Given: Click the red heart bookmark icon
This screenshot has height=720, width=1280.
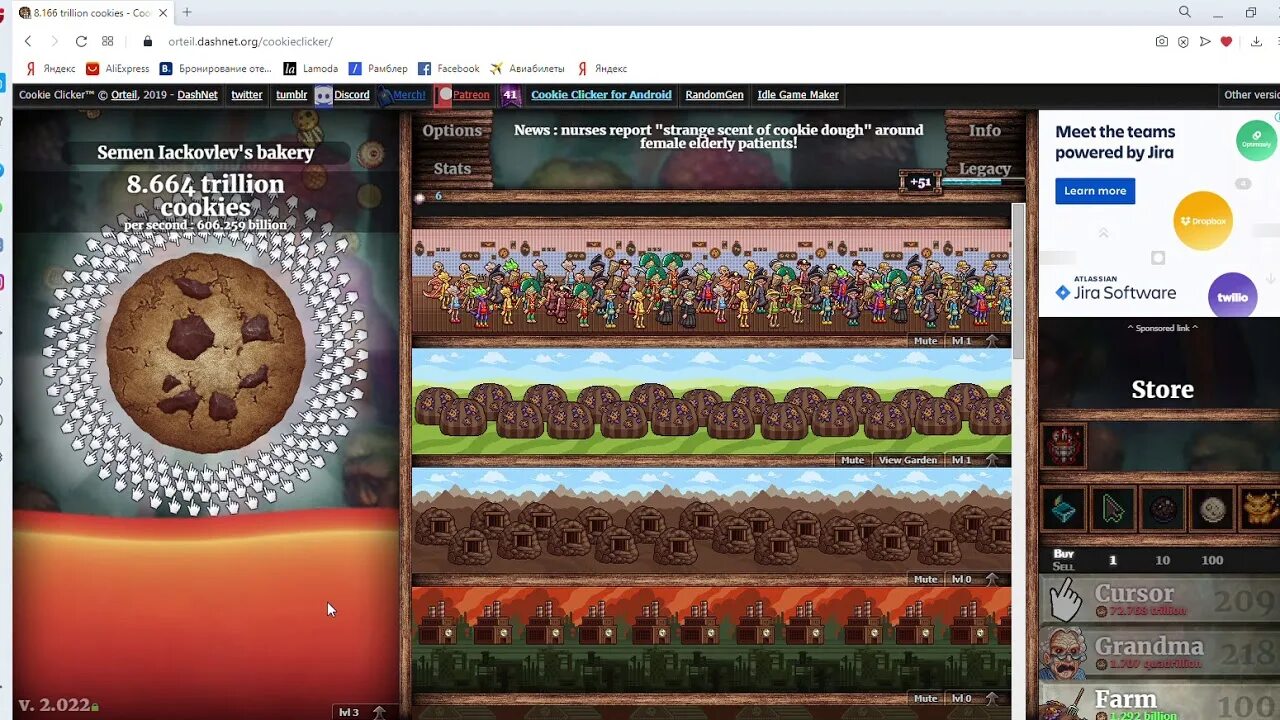Looking at the screenshot, I should [x=1226, y=42].
